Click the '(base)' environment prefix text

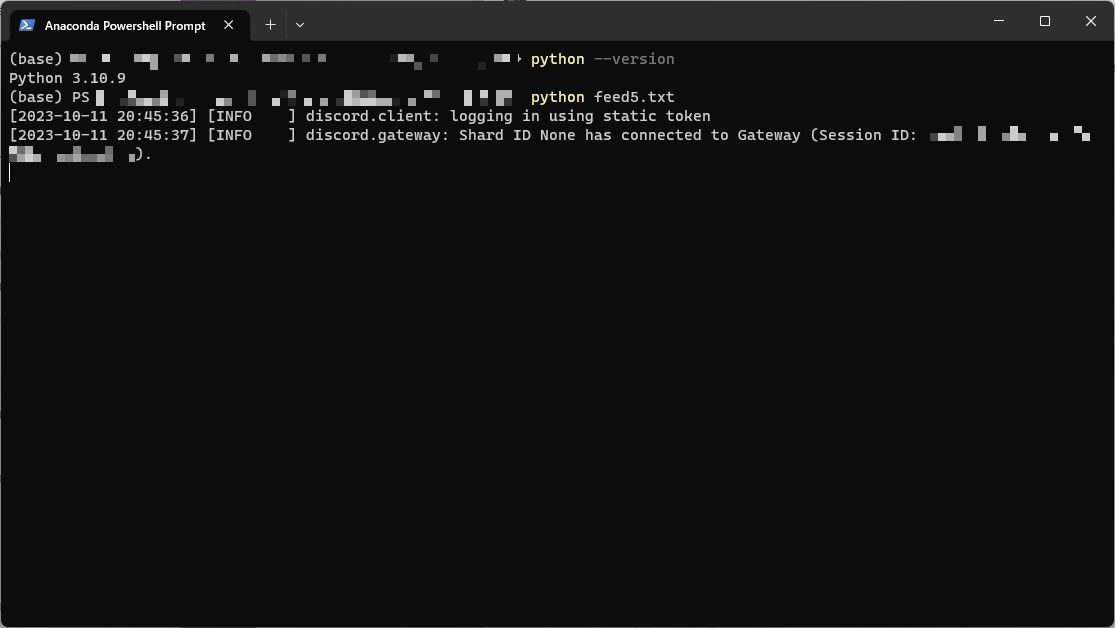(x=34, y=59)
